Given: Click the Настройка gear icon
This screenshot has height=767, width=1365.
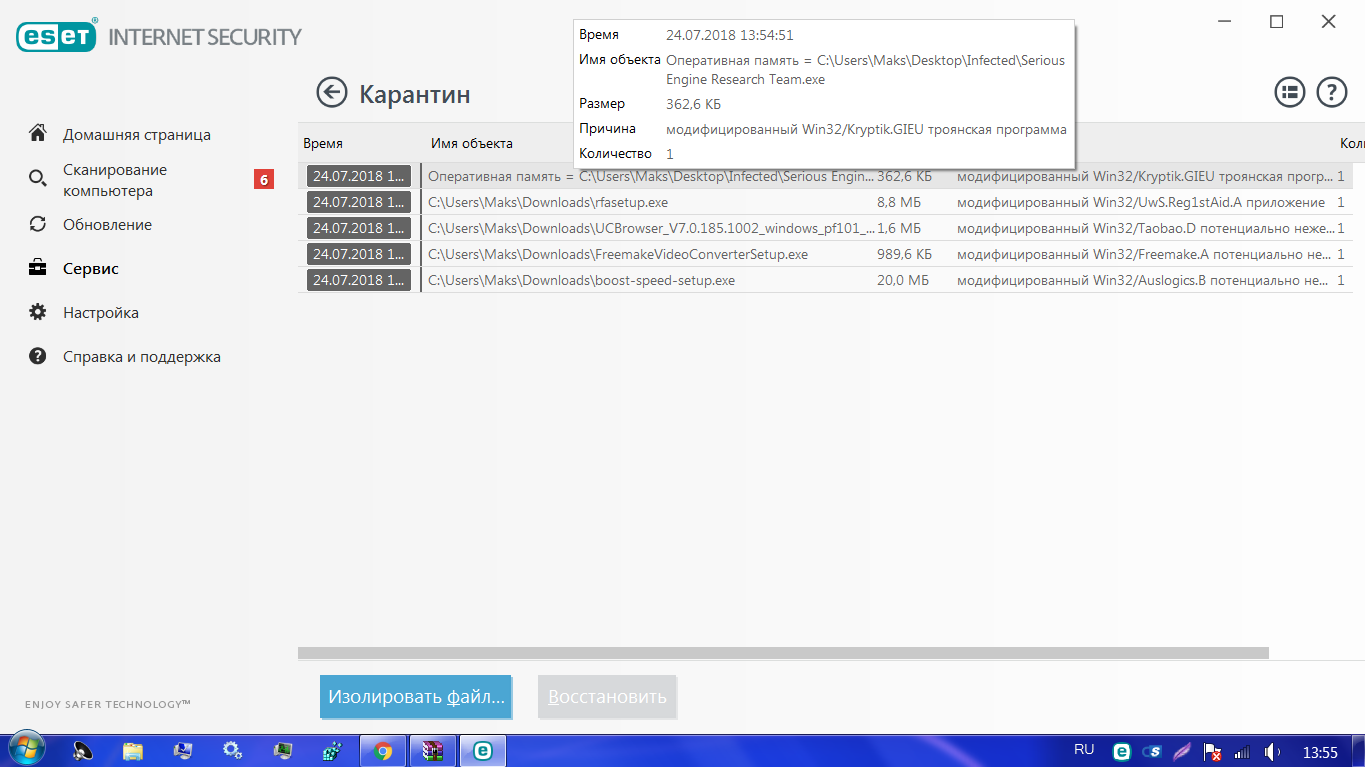Looking at the screenshot, I should tap(38, 312).
